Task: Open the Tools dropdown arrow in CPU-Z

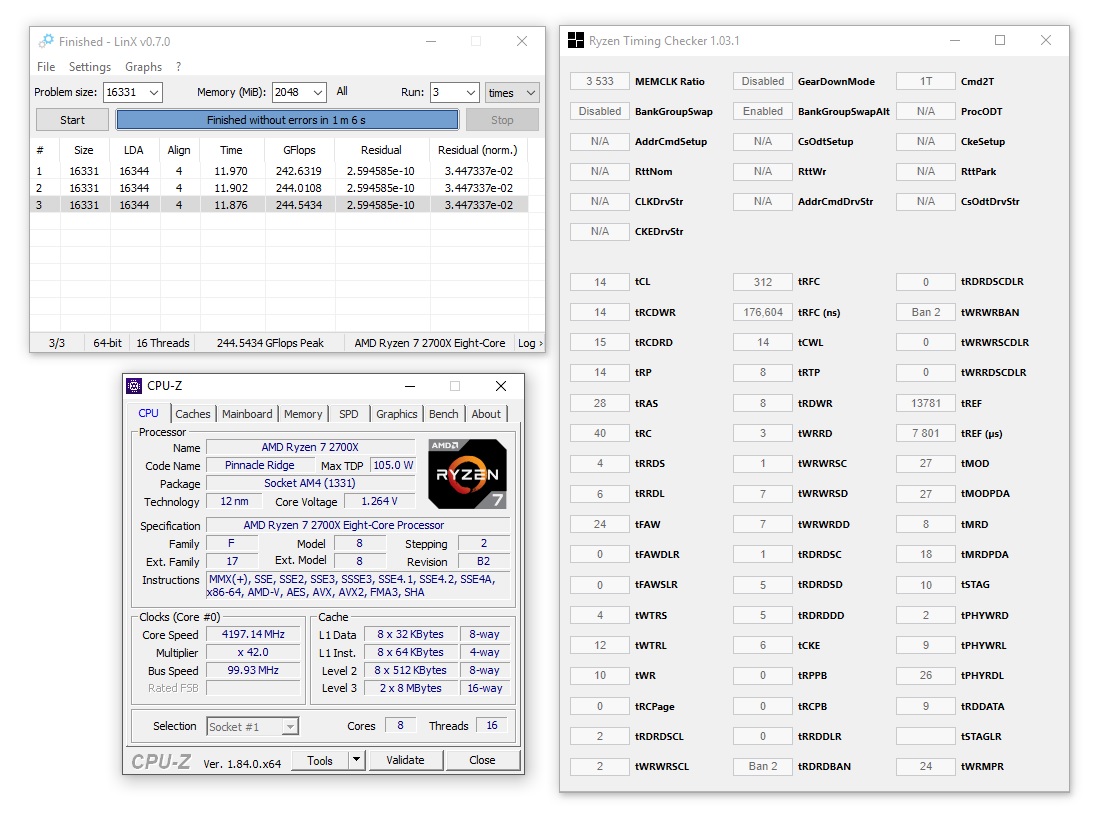Action: 357,760
